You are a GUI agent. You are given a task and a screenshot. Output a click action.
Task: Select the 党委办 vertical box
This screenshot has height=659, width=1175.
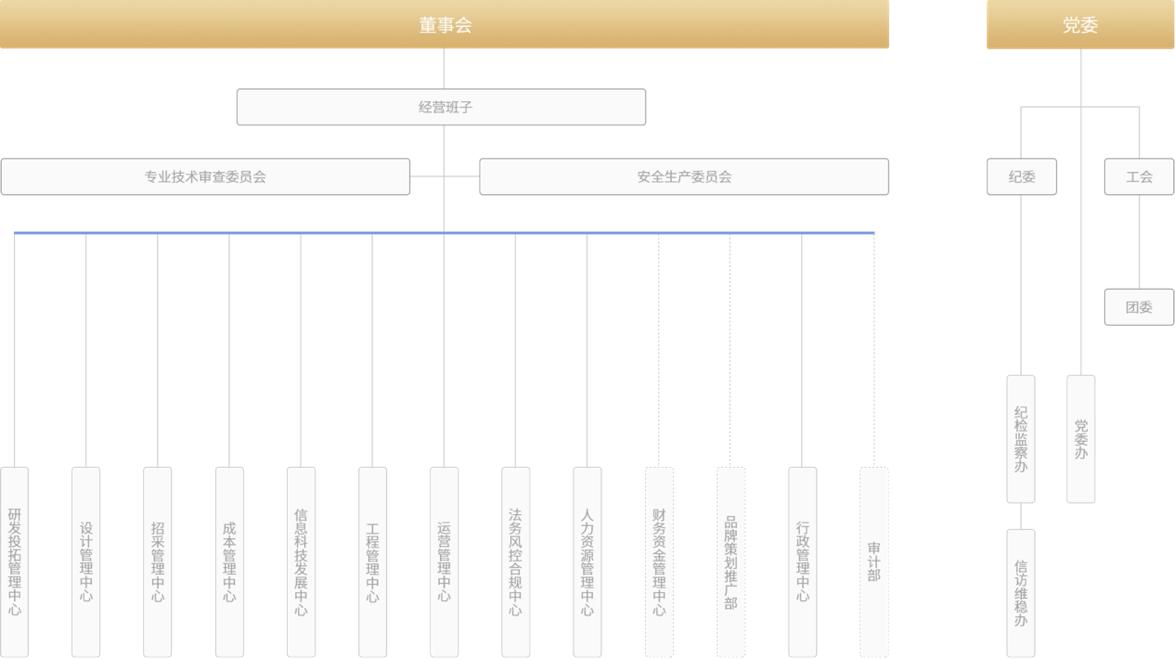[x=1080, y=439]
